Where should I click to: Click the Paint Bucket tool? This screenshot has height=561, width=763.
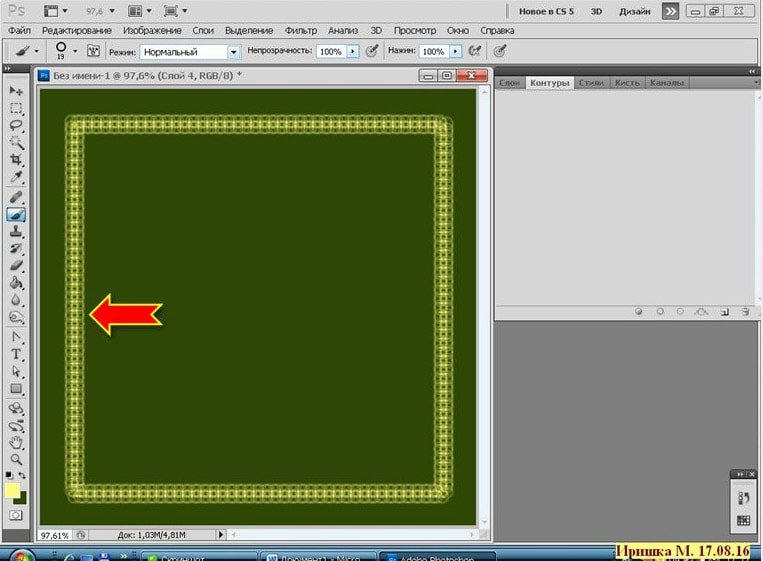(16, 282)
